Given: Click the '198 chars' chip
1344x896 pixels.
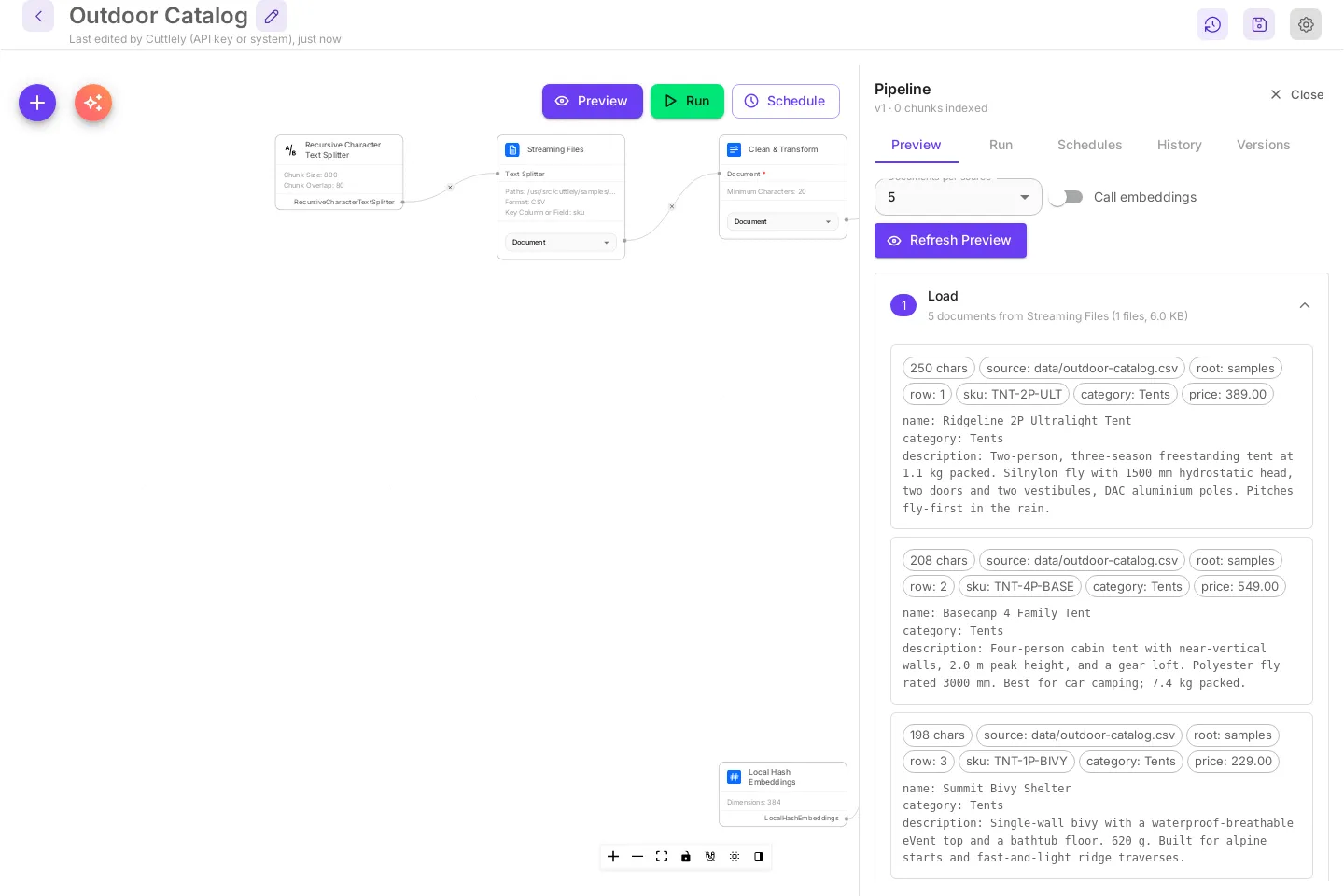Looking at the screenshot, I should click(937, 735).
